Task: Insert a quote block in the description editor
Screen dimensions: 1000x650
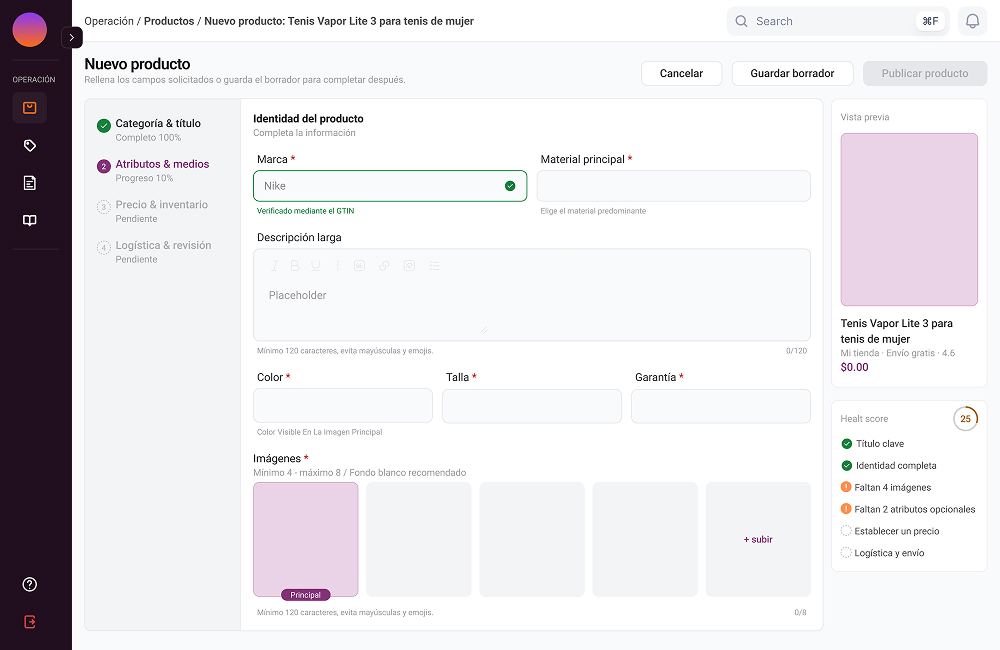Action: [359, 266]
